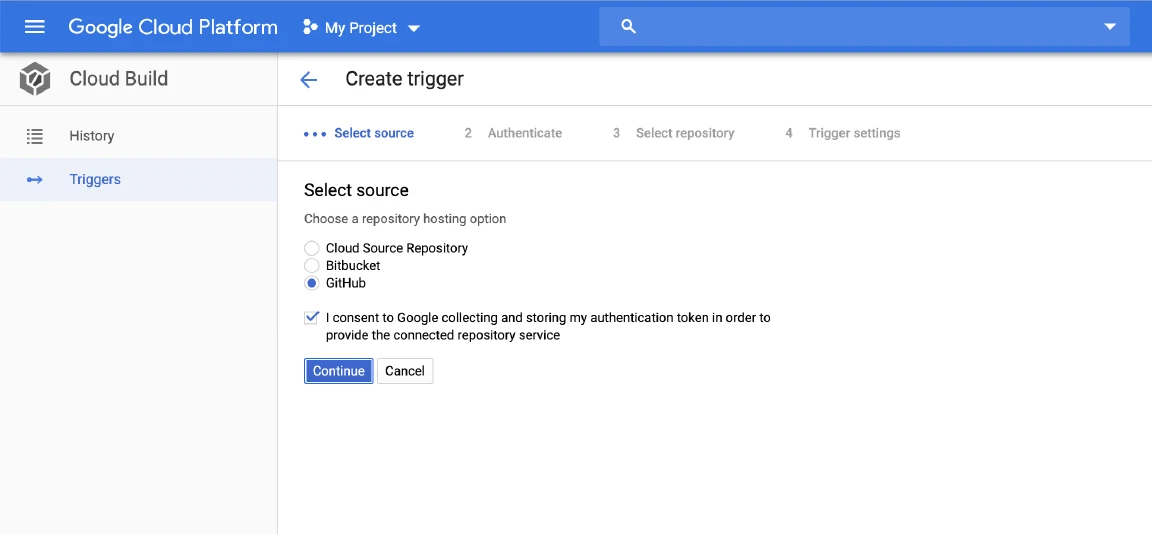
Task: Go to step 3 Select repository
Action: click(674, 133)
